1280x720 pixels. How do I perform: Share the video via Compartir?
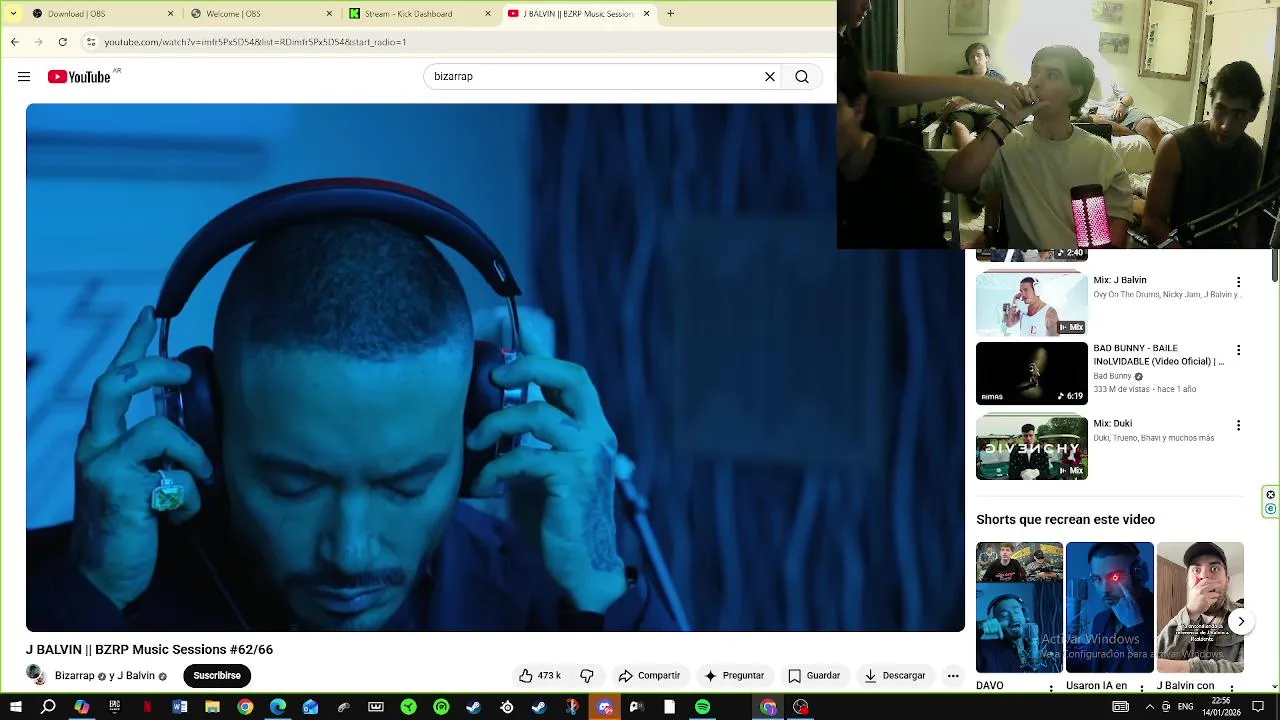pyautogui.click(x=649, y=676)
